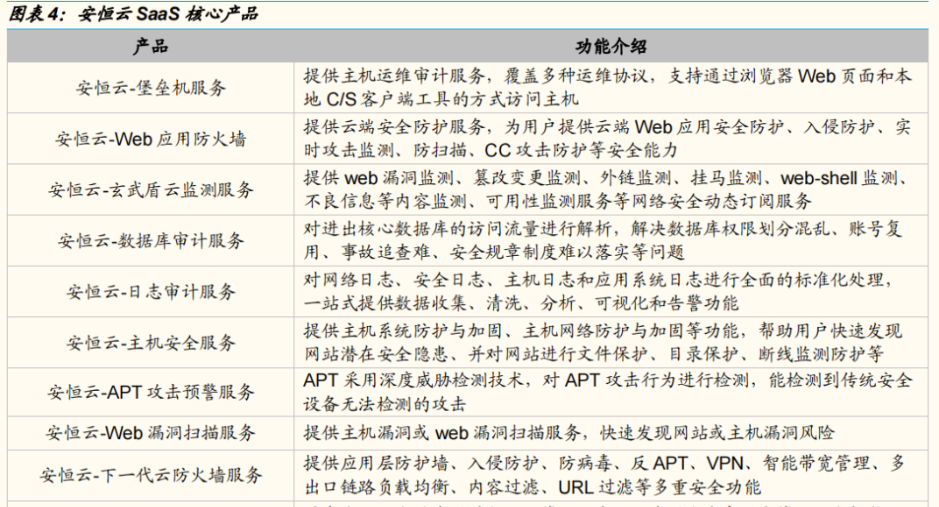Click the '安恒云-Web应用防火墙' product cell
This screenshot has width=939, height=507.
150,139
